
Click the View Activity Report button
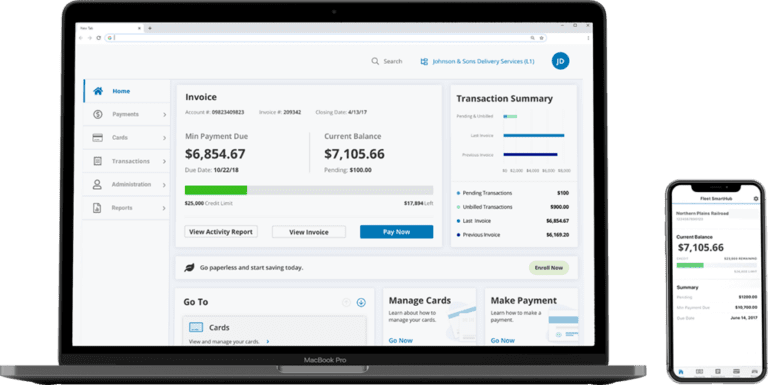point(221,232)
